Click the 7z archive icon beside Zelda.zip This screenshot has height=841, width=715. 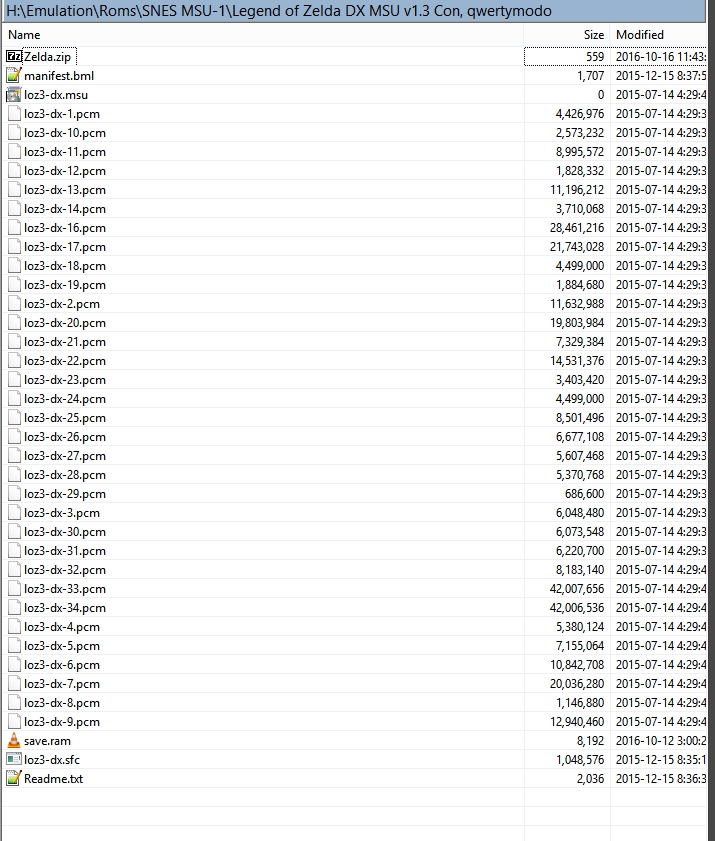coord(14,56)
